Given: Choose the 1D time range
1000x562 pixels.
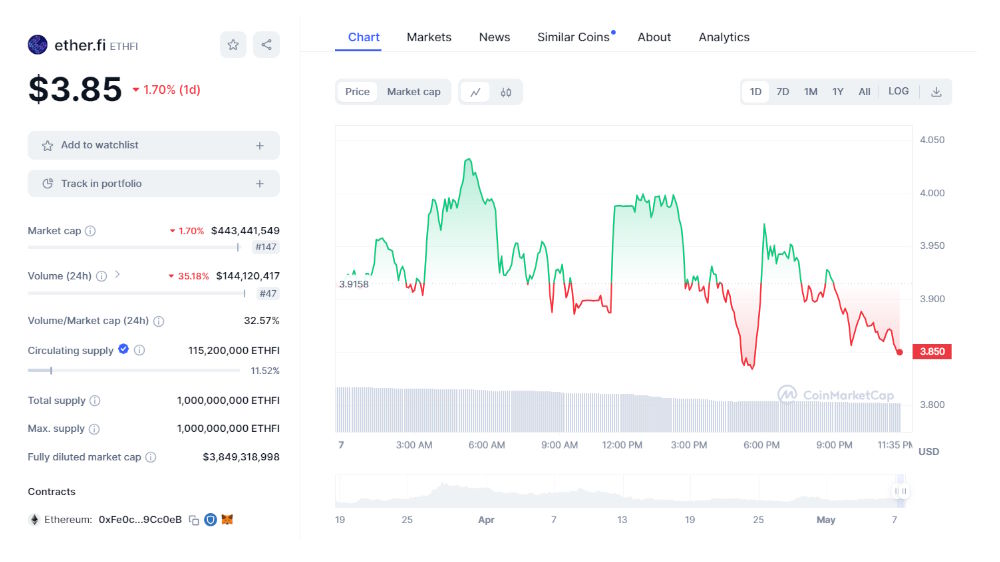Looking at the screenshot, I should [755, 92].
